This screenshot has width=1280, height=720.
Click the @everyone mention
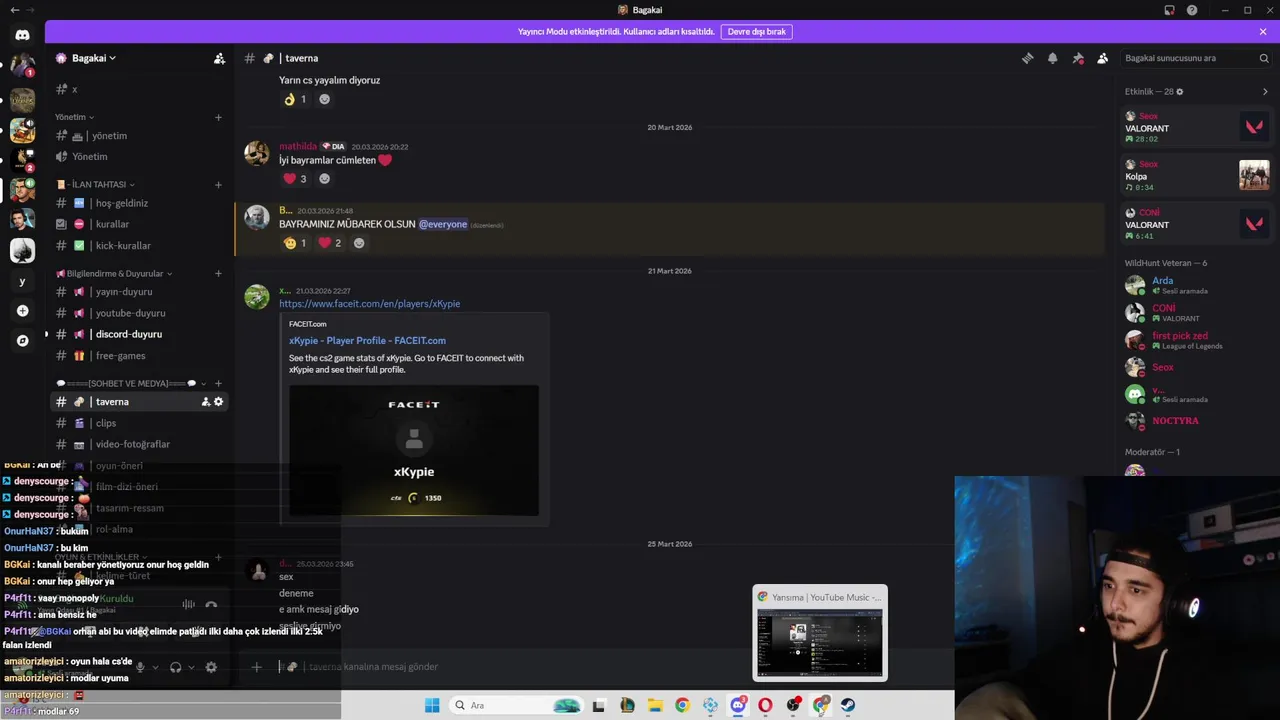443,225
